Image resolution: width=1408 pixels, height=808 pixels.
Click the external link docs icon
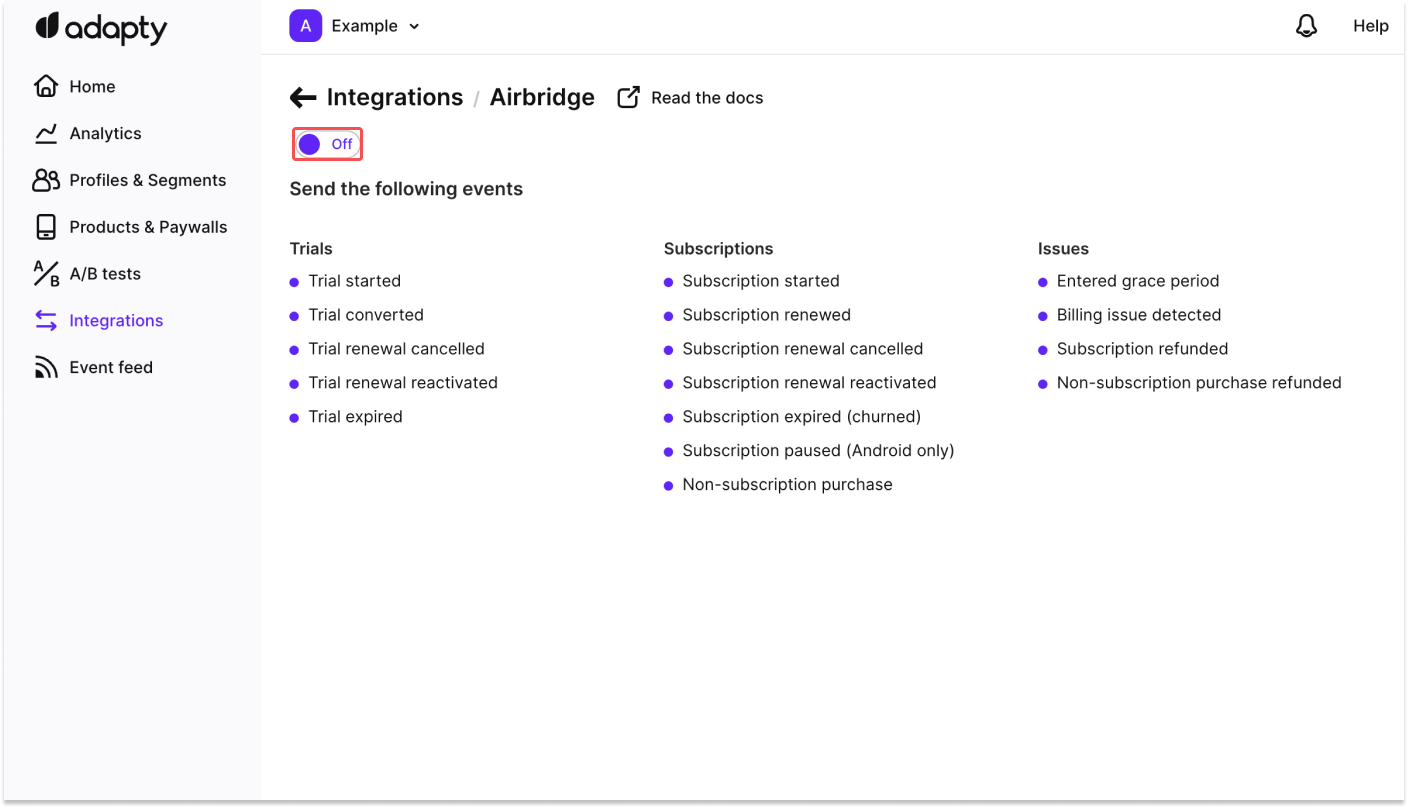628,97
